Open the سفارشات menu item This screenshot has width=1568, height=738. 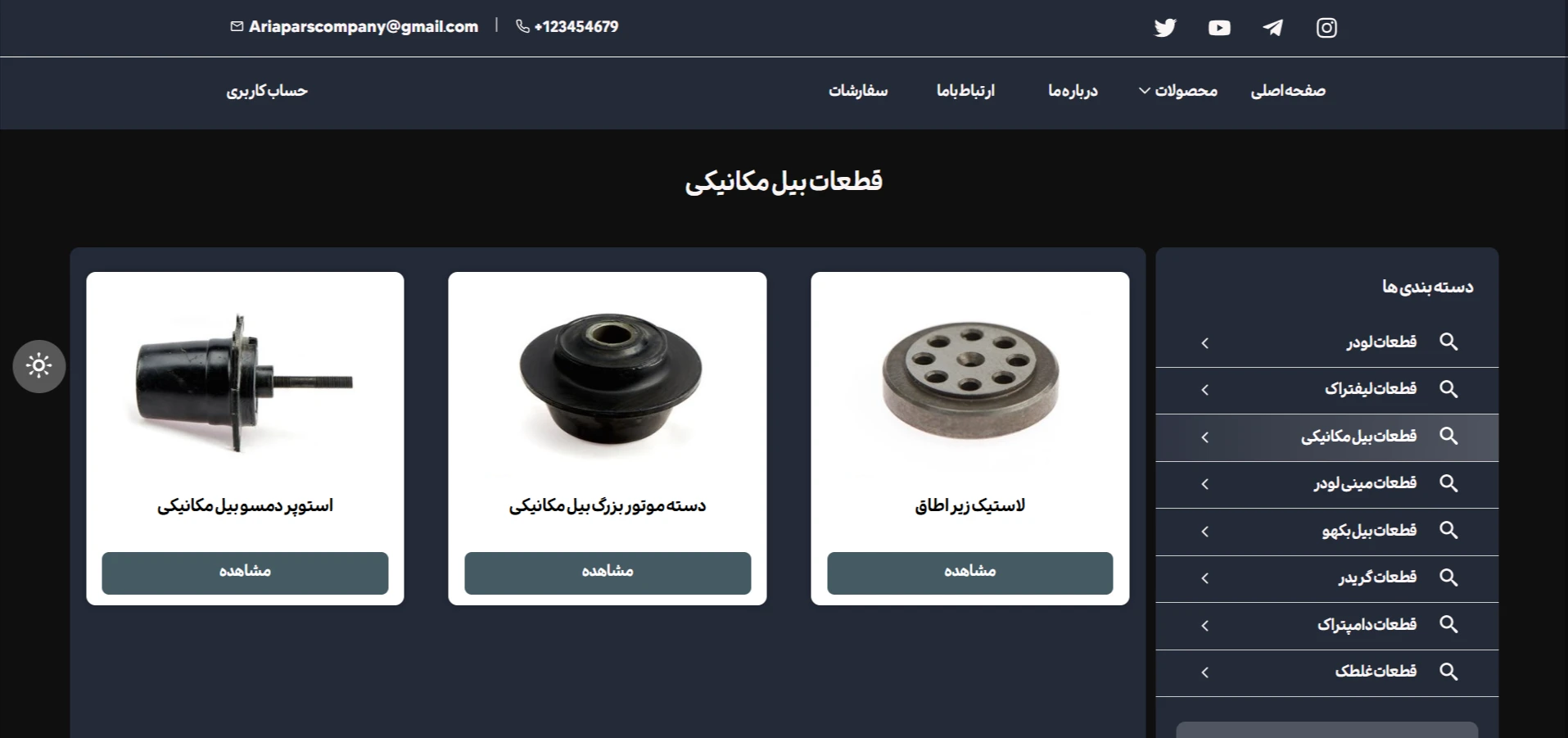point(858,91)
